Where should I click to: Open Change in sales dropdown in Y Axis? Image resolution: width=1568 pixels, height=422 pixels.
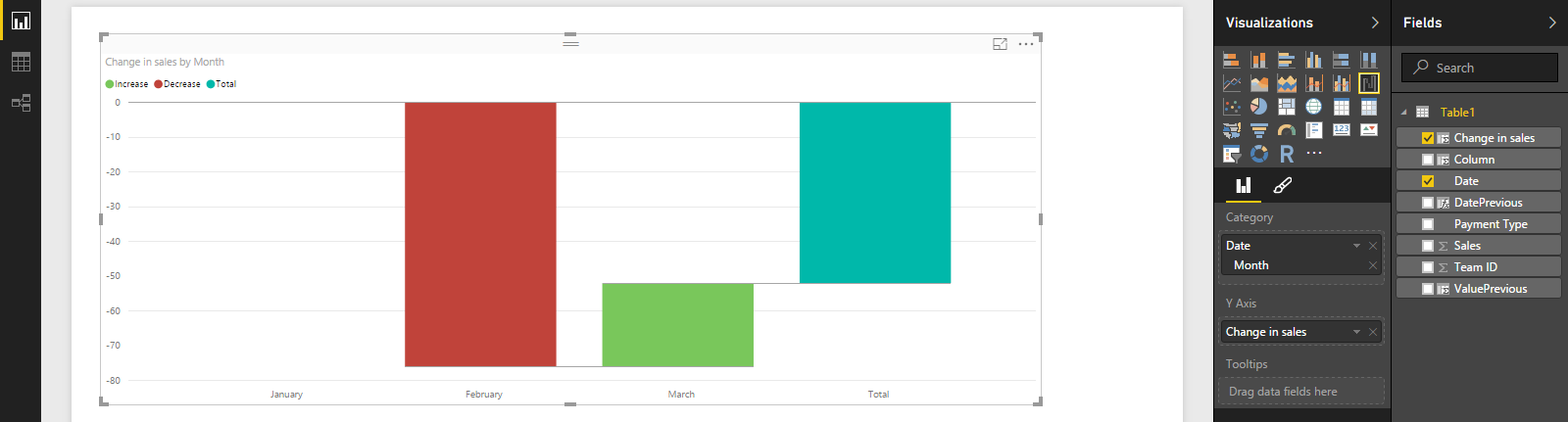[x=1357, y=332]
